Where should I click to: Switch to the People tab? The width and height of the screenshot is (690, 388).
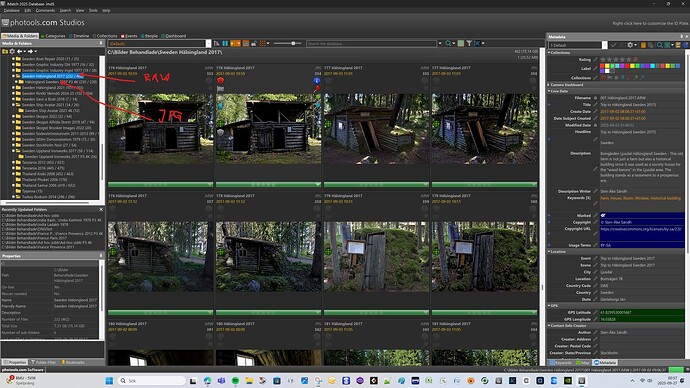tap(149, 36)
